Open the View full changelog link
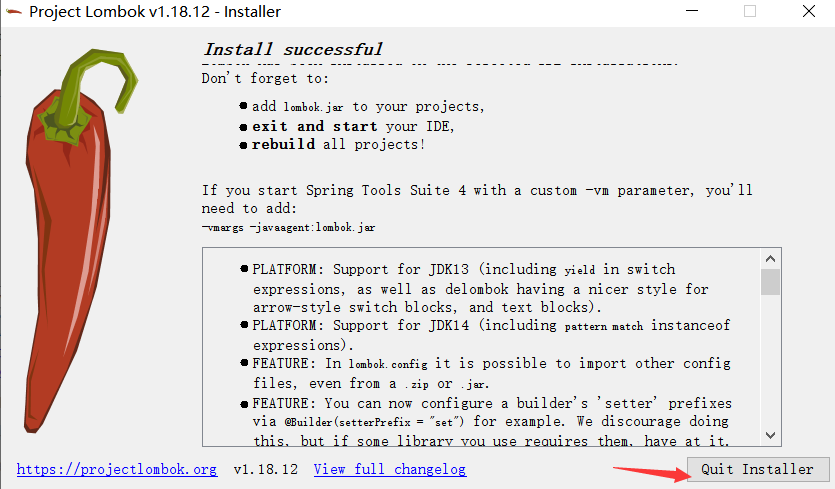 (390, 469)
